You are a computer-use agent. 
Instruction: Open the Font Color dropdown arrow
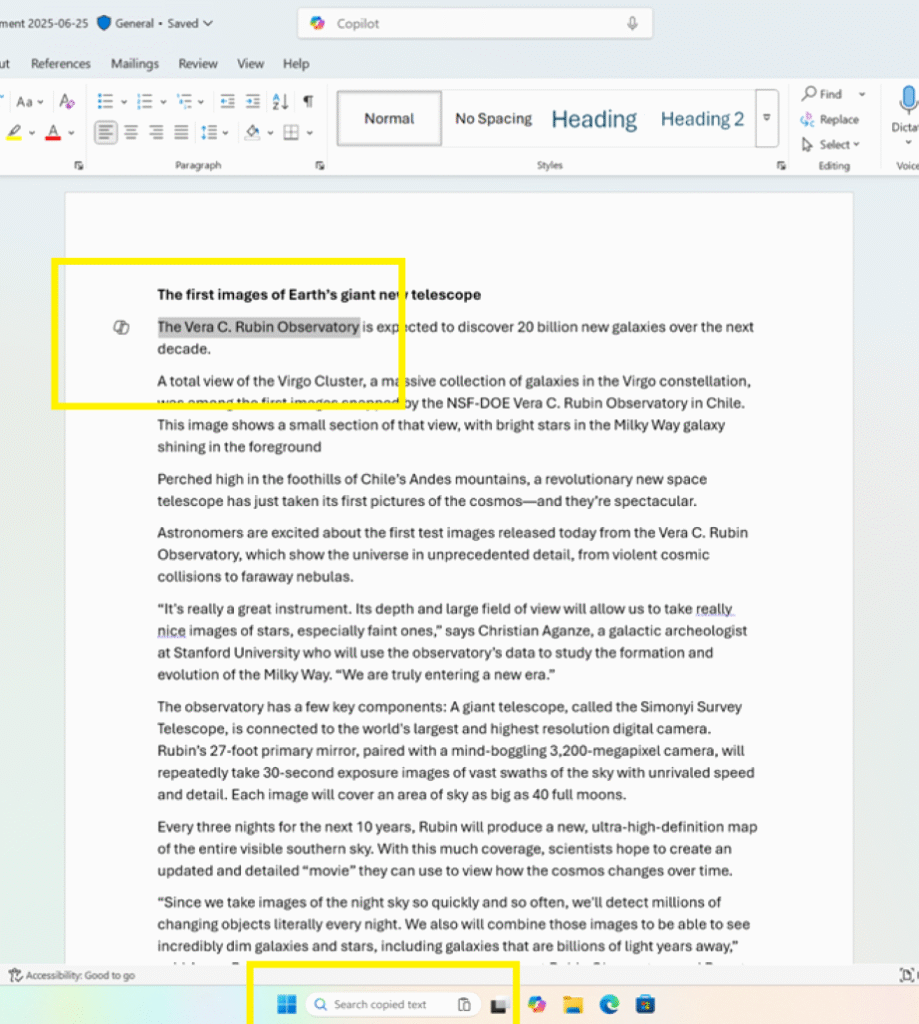70,134
